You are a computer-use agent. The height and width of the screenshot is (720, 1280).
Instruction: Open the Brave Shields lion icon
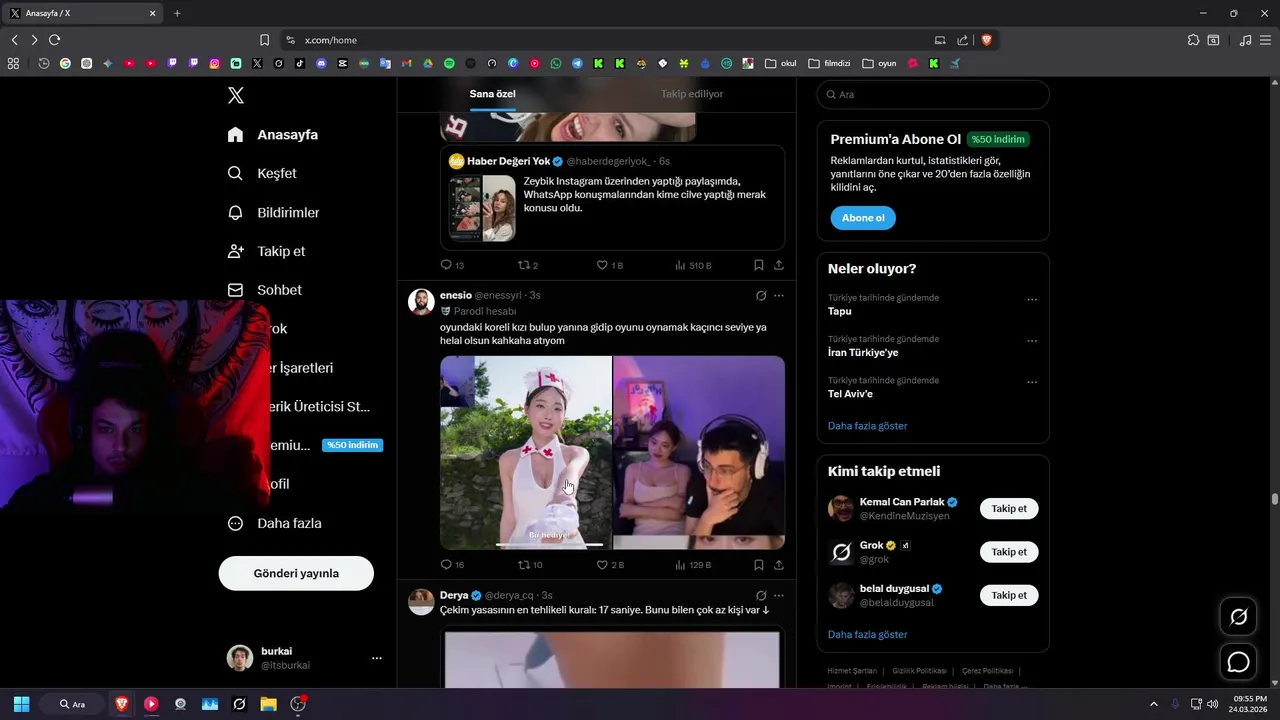pyautogui.click(x=986, y=40)
